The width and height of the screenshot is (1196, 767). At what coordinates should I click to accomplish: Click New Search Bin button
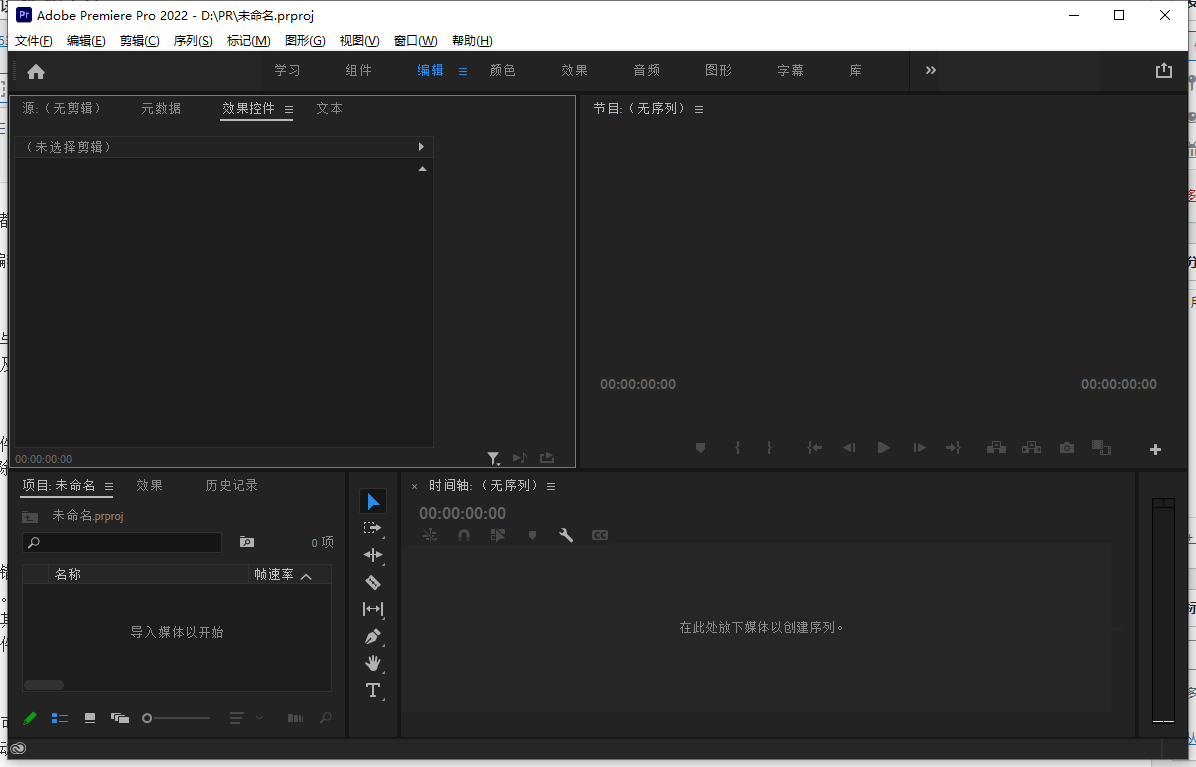pyautogui.click(x=246, y=542)
